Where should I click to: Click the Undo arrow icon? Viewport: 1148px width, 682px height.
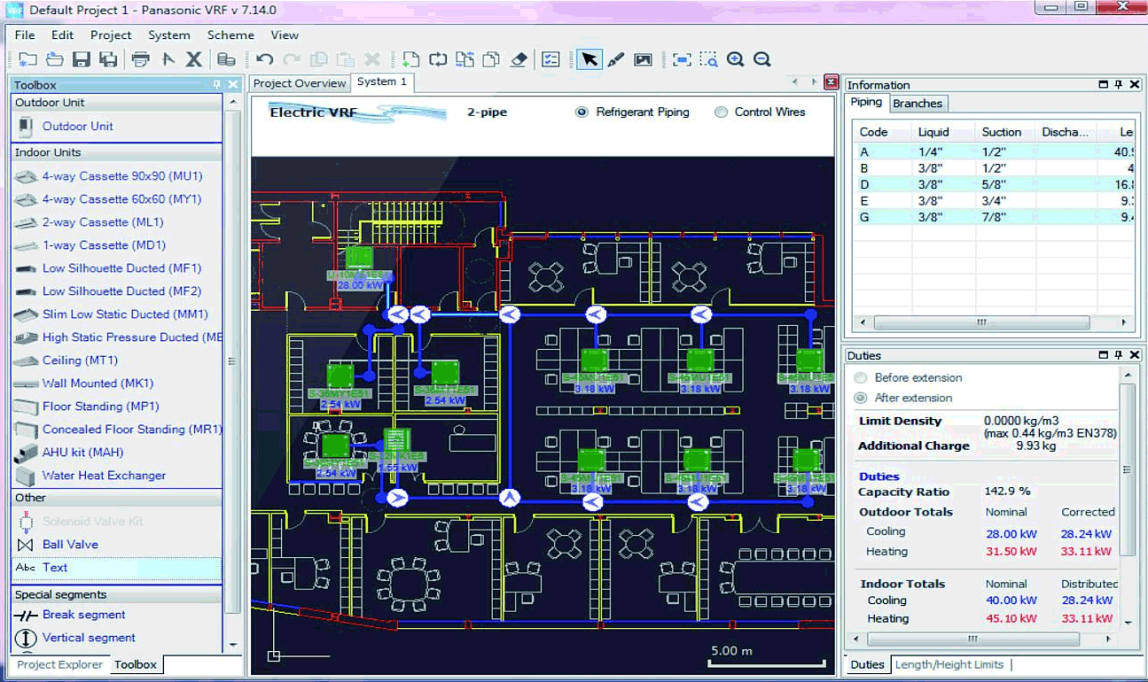click(265, 59)
